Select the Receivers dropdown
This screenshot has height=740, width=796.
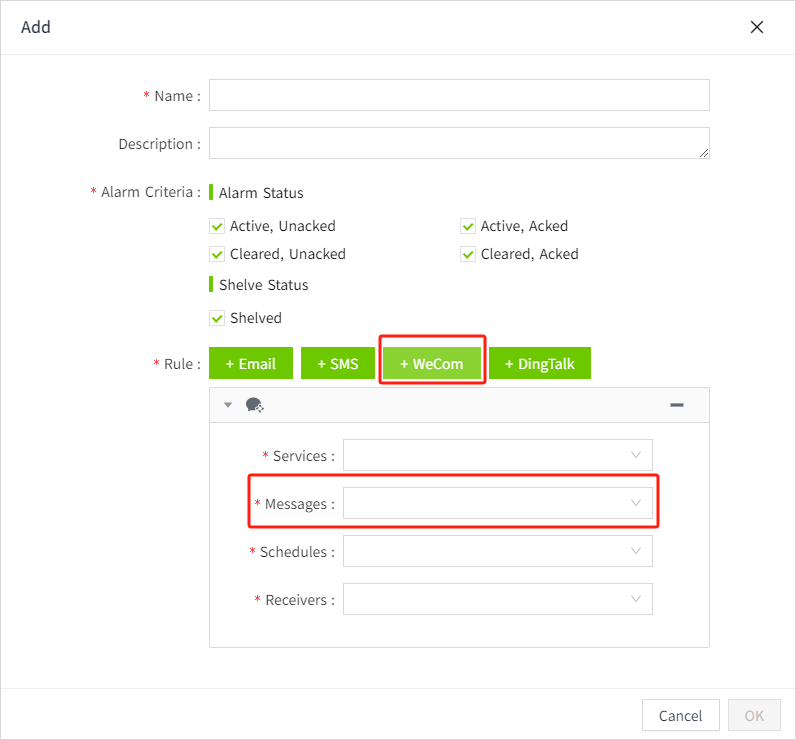(497, 599)
